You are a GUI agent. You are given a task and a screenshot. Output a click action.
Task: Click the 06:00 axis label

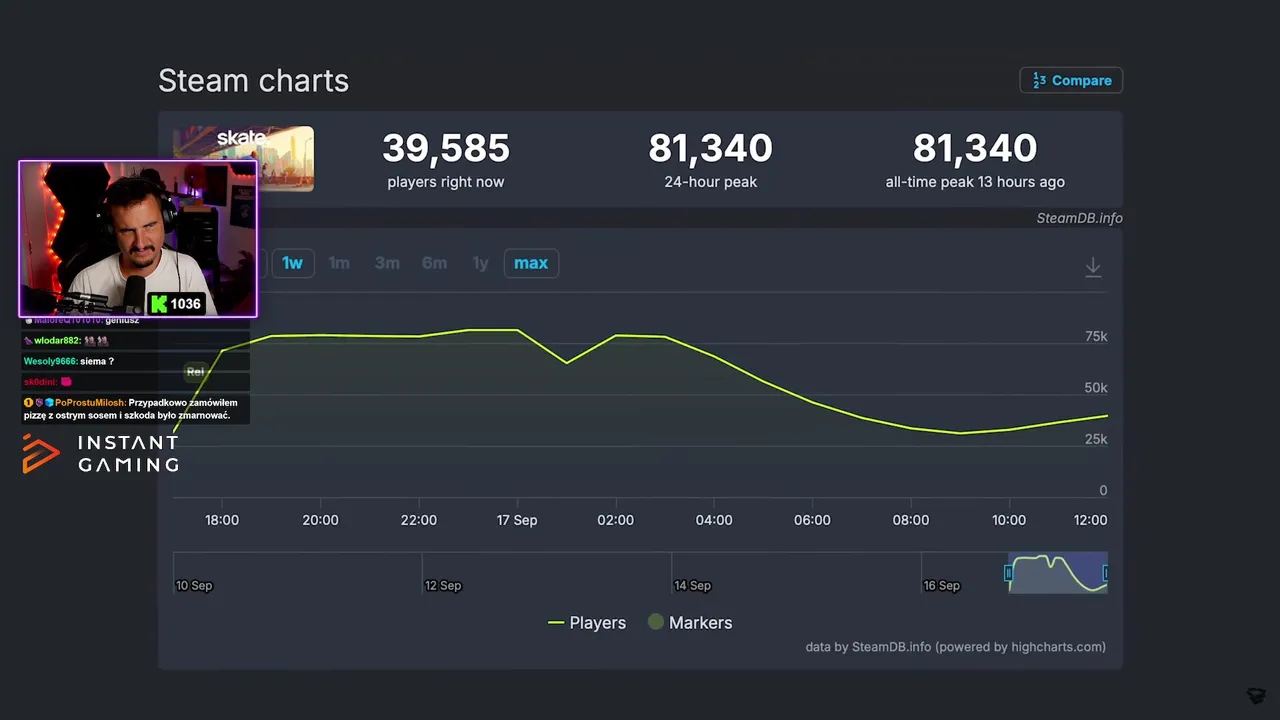[812, 520]
